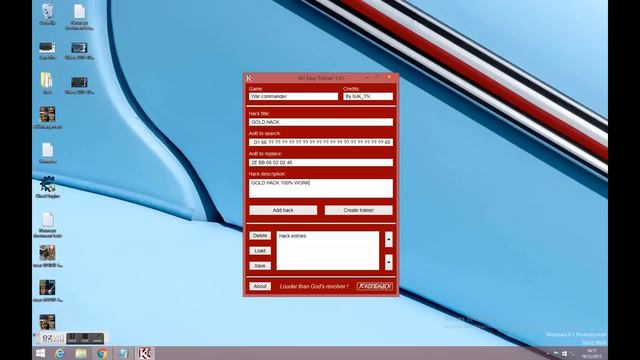
Task: Click the Kaizenmaxx logo in trainer window
Action: pos(375,287)
